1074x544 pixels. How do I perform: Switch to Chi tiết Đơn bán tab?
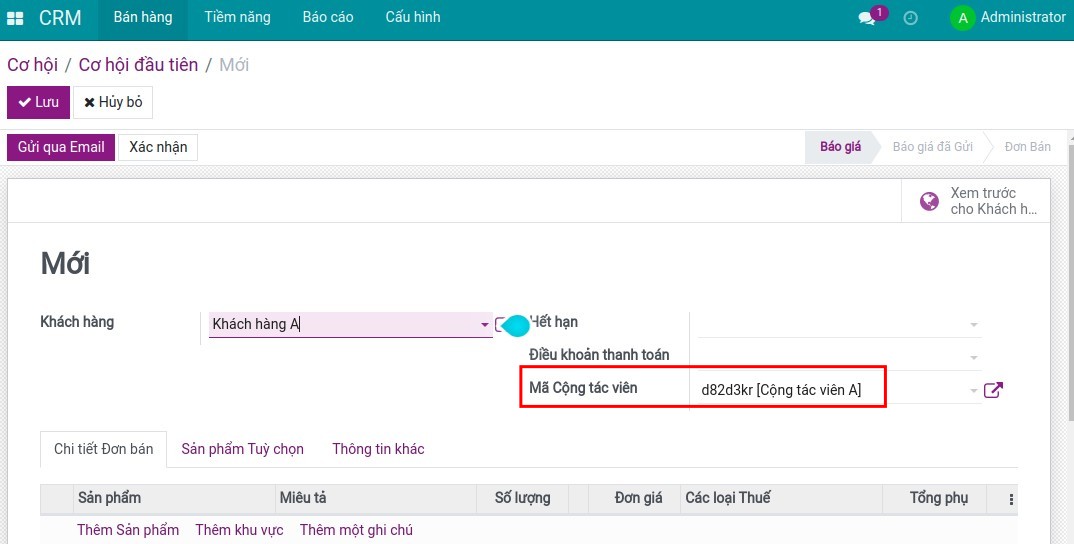[103, 449]
